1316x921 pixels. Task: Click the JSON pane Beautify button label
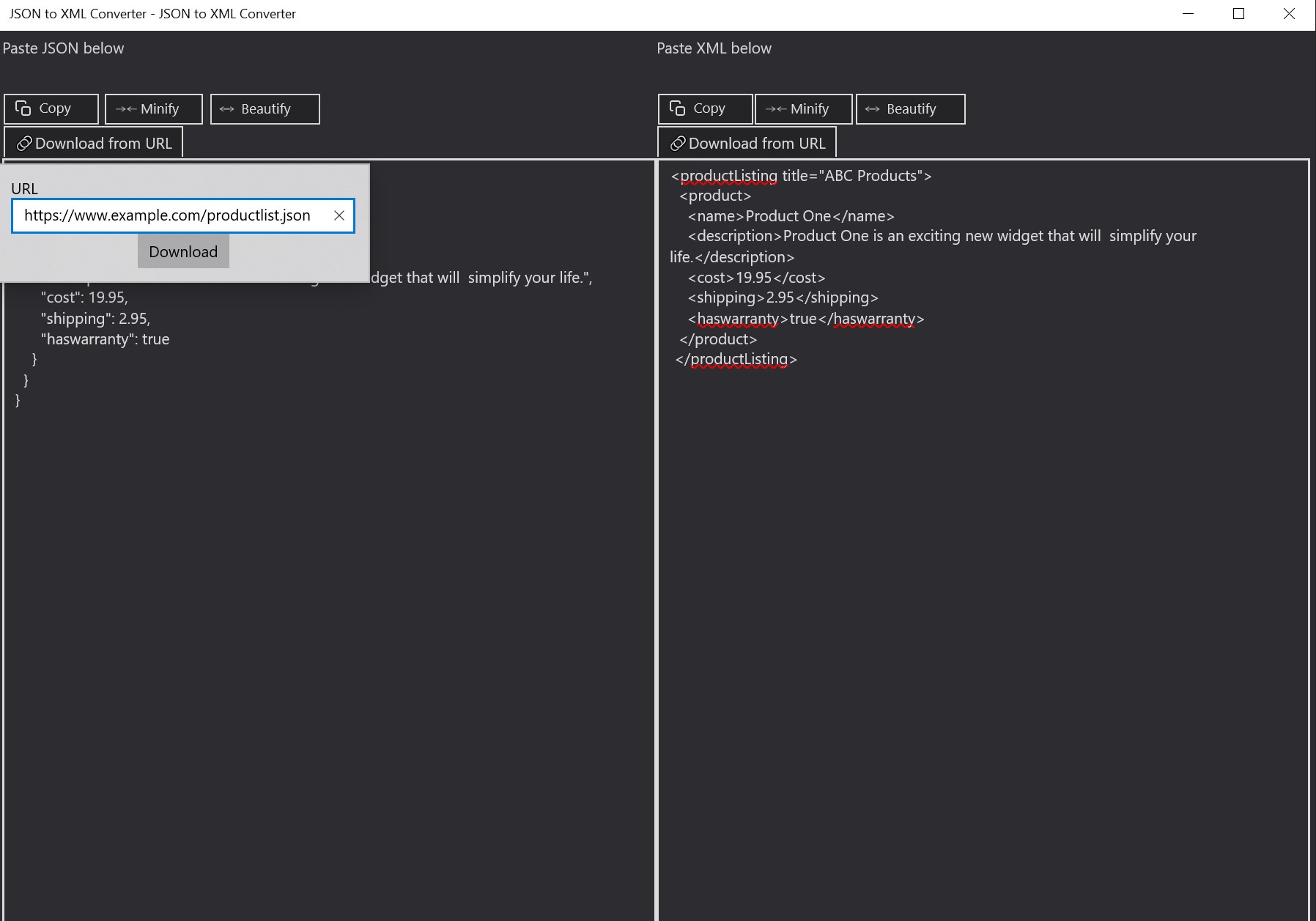[266, 109]
